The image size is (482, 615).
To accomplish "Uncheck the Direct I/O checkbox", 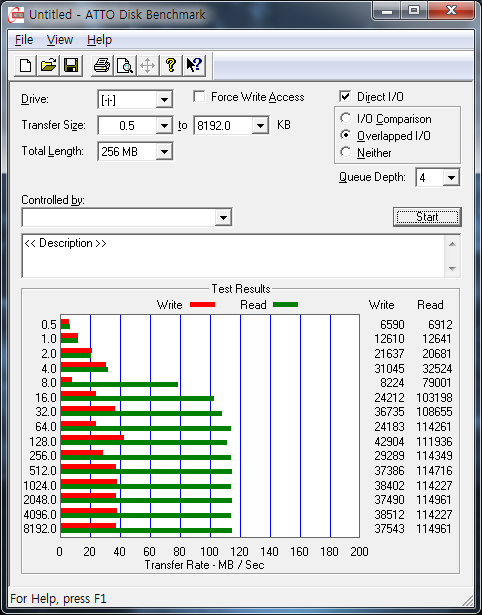I will (x=345, y=96).
